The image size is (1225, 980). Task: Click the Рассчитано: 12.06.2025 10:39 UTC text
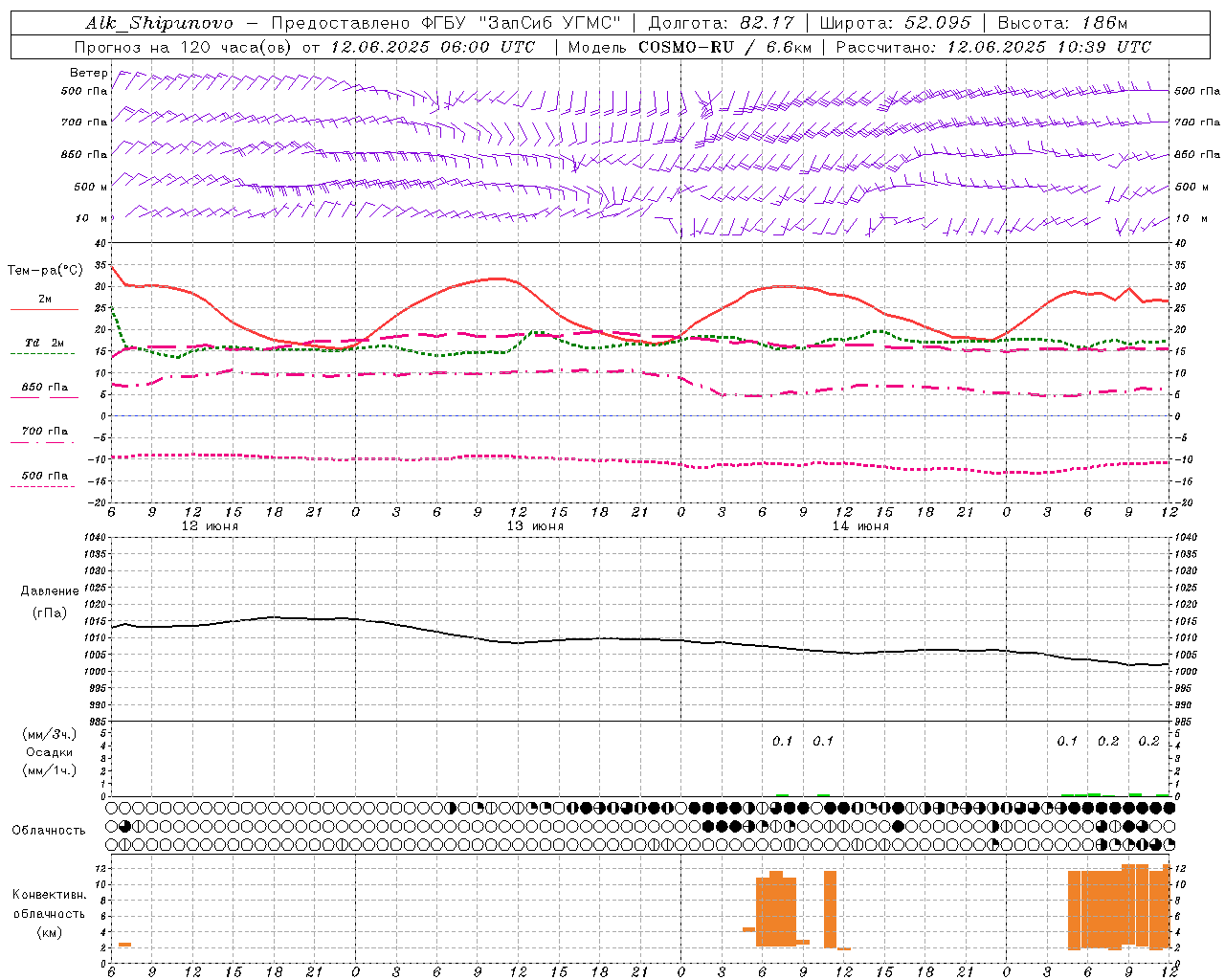click(993, 47)
